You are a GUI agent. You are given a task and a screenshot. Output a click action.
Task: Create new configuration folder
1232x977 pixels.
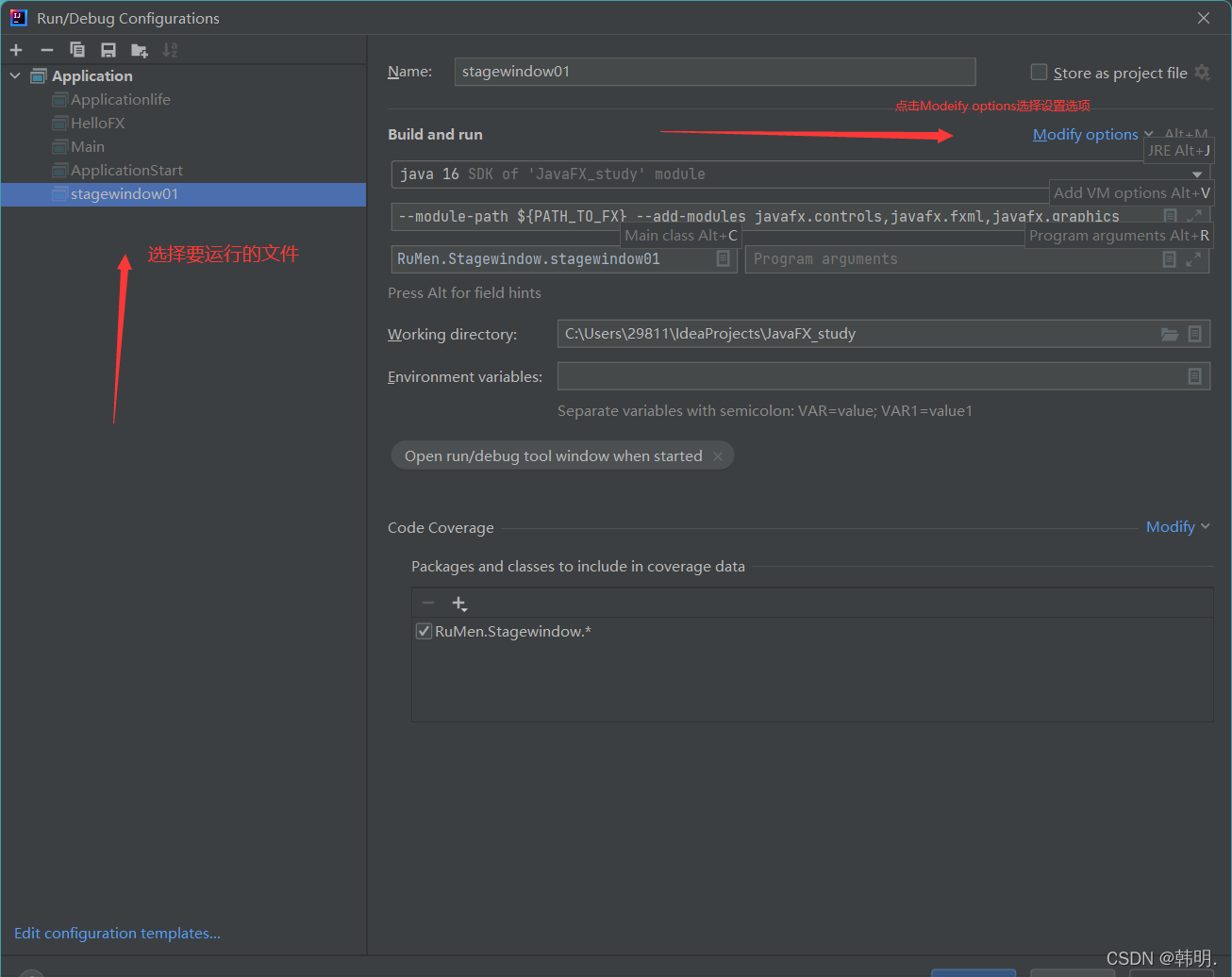click(140, 50)
